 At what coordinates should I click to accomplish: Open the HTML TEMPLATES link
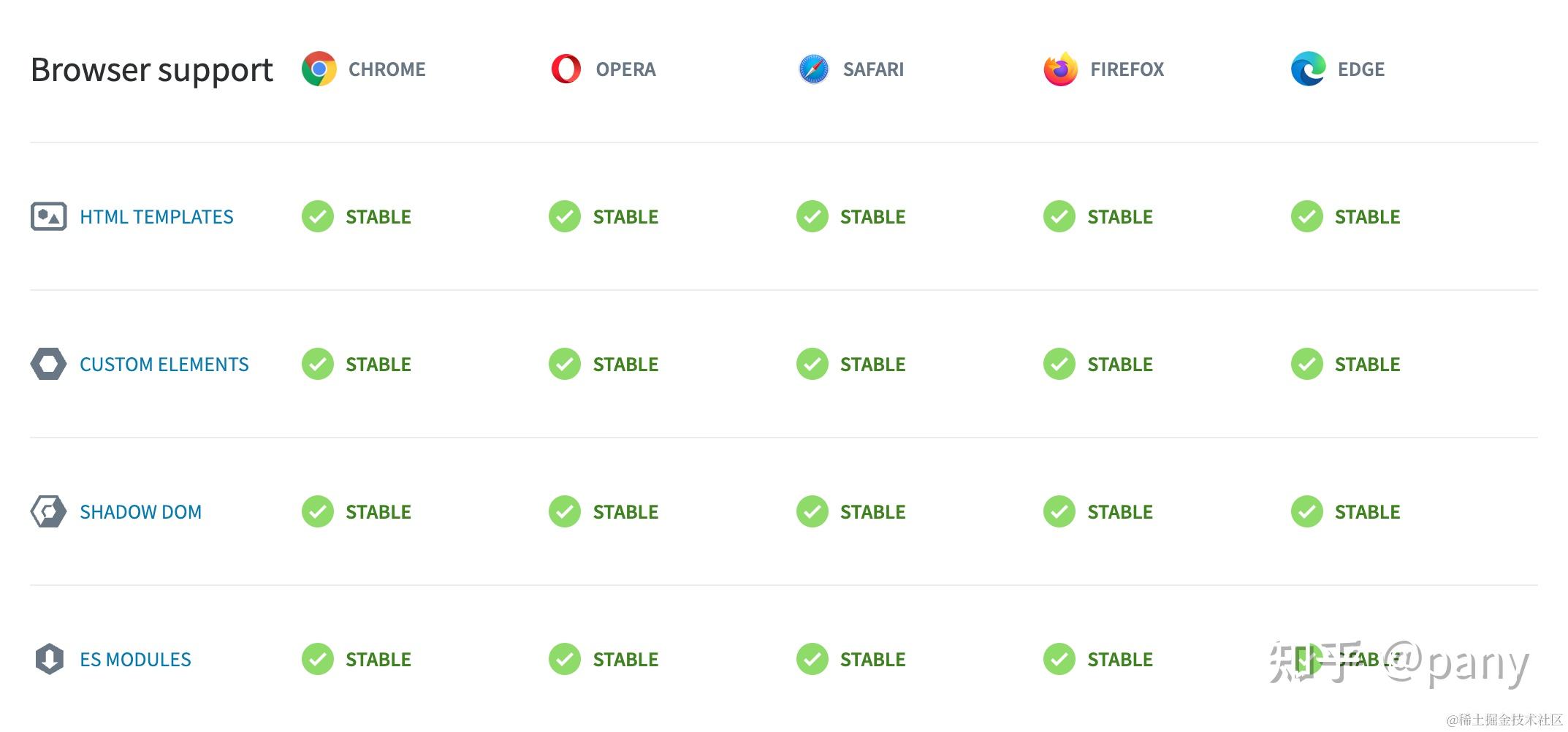156,217
